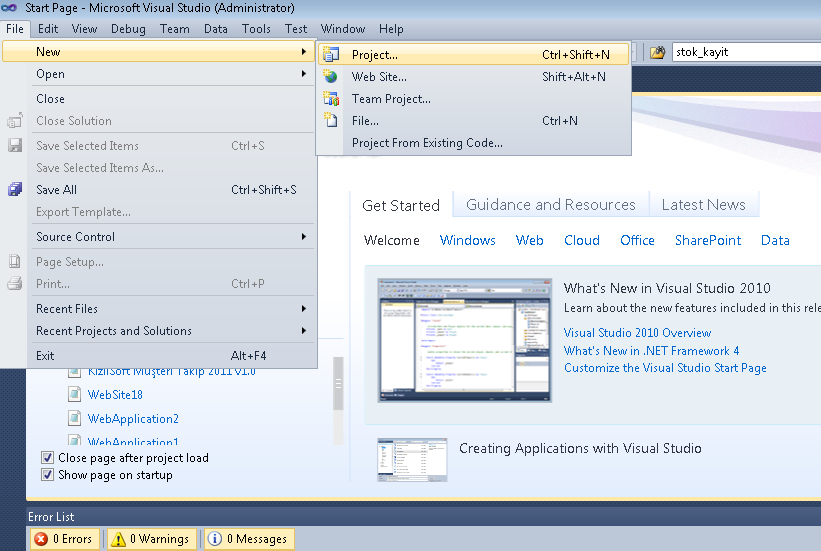The image size is (821, 551).
Task: Select Close in File menu
Action: tap(159, 98)
